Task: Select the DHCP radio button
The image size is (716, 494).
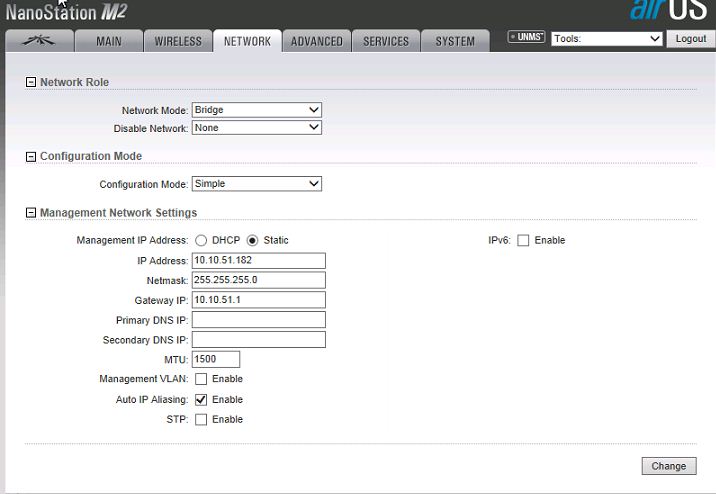Action: click(201, 241)
